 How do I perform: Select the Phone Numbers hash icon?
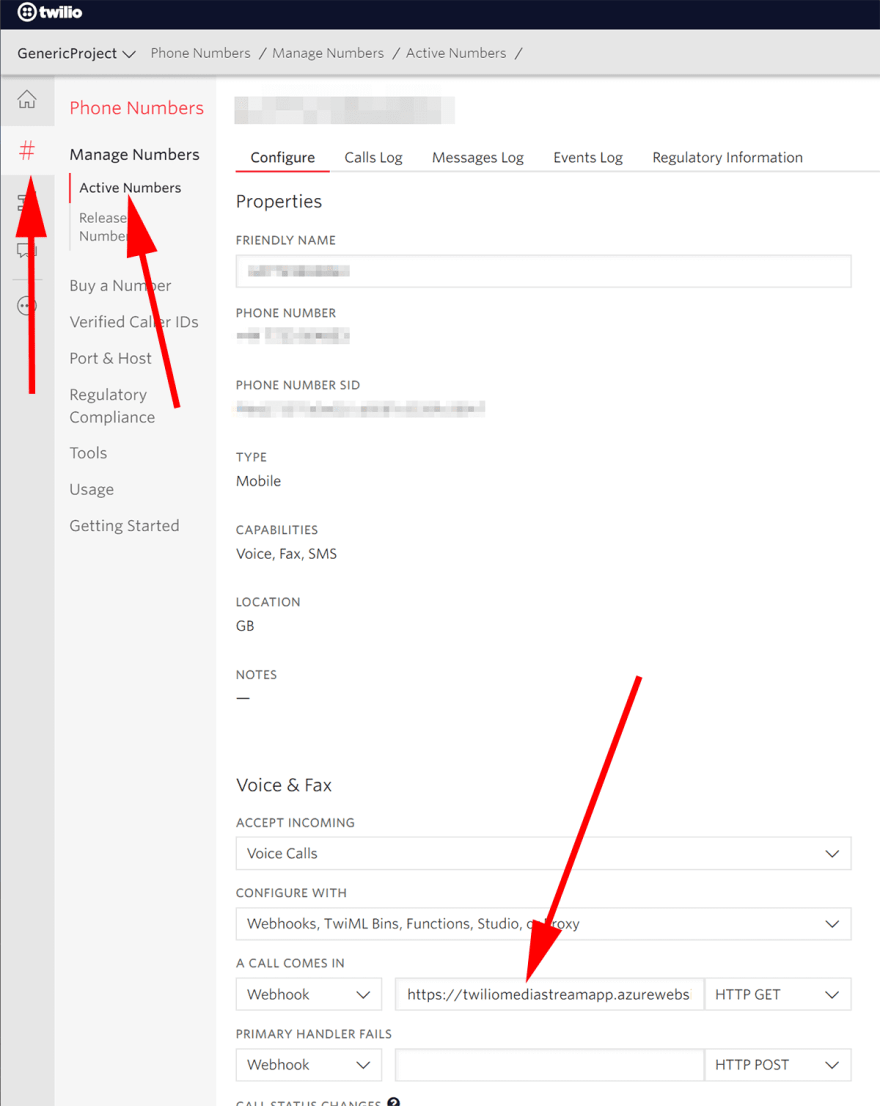coord(27,150)
